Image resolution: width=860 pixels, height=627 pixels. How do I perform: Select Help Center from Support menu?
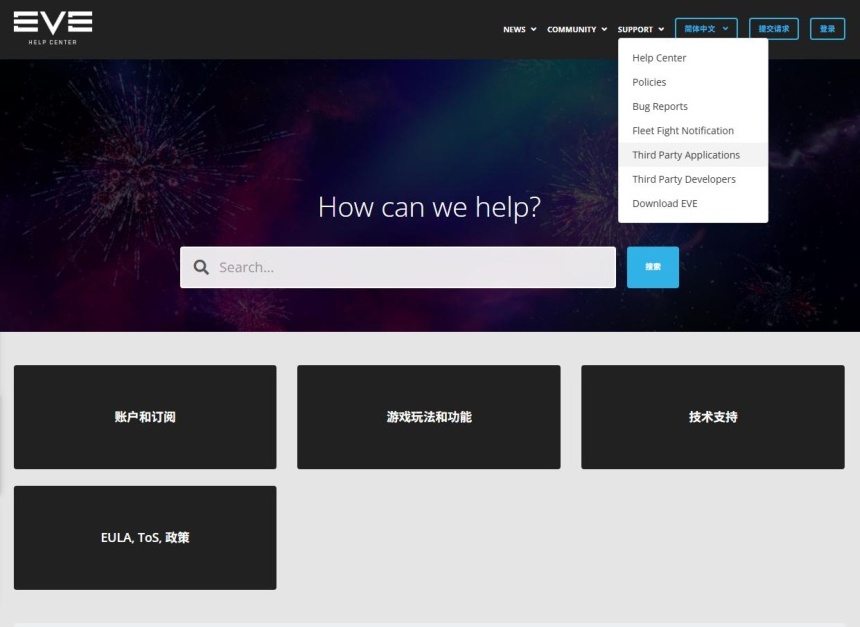tap(659, 58)
